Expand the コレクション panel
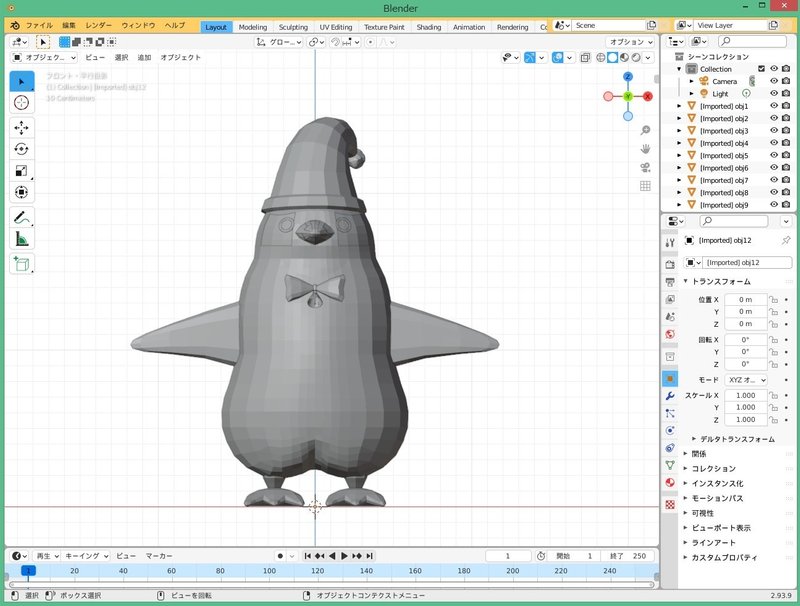The height and width of the screenshot is (606, 800). 713,468
